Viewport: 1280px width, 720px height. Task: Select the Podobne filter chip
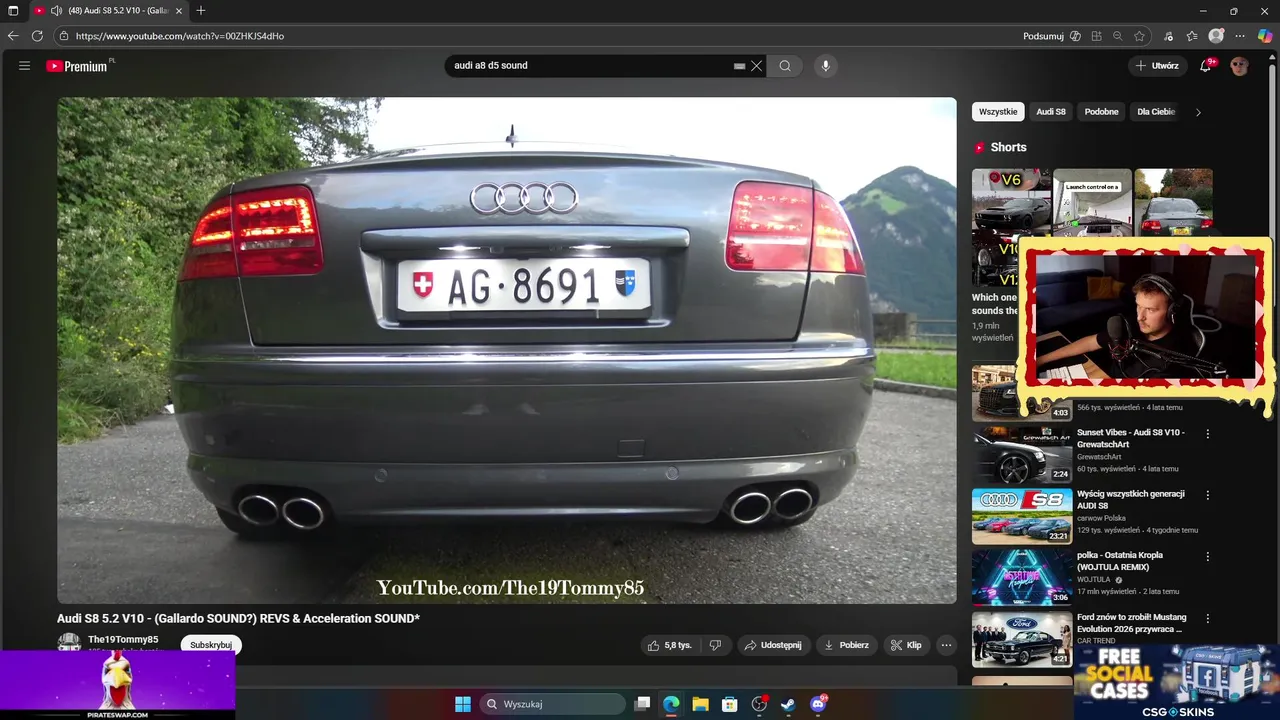pyautogui.click(x=1101, y=112)
